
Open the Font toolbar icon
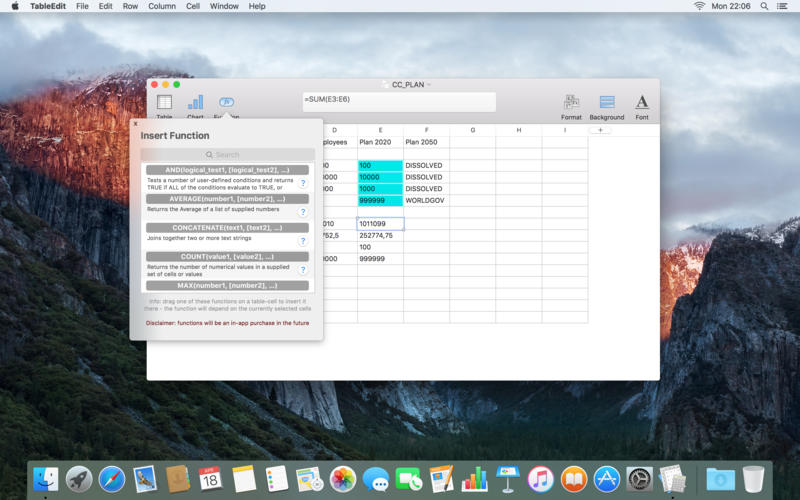642,104
